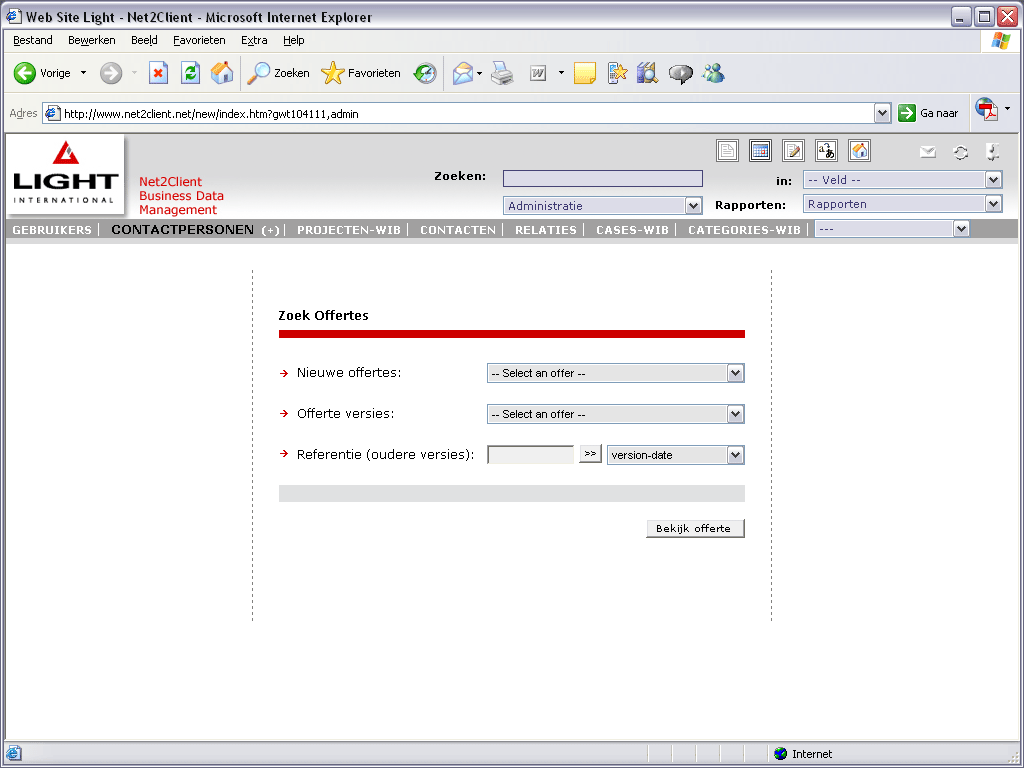Open the Discuss speech bubble icon

pos(680,73)
